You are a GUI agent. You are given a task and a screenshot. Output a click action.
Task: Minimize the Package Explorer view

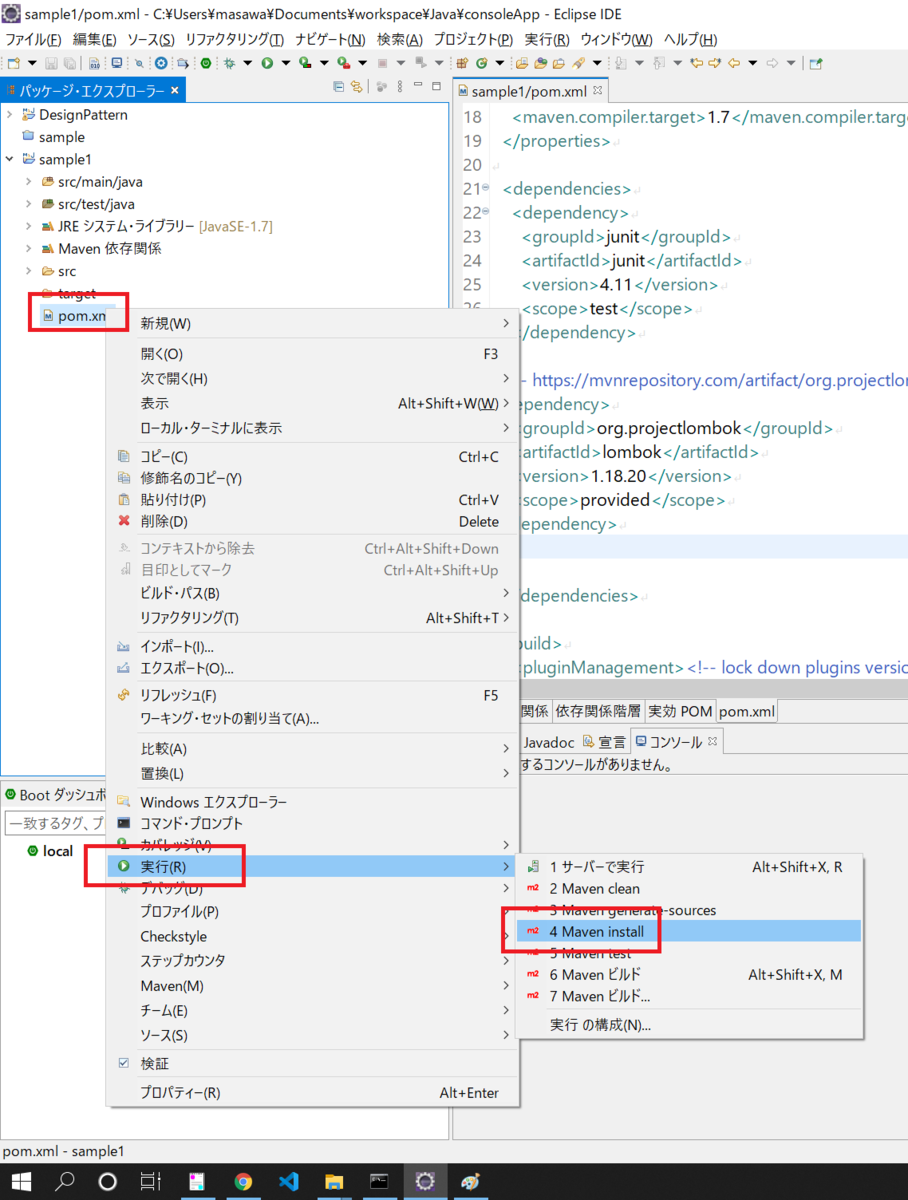[x=418, y=86]
